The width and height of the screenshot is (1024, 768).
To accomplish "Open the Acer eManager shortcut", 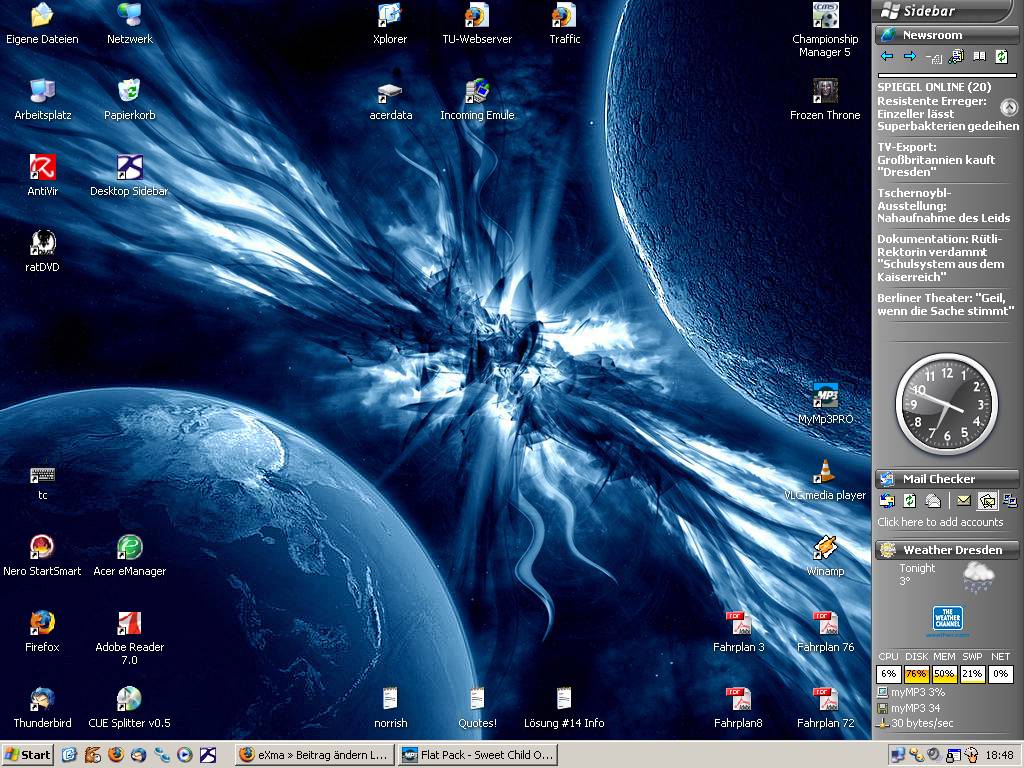I will pos(129,556).
